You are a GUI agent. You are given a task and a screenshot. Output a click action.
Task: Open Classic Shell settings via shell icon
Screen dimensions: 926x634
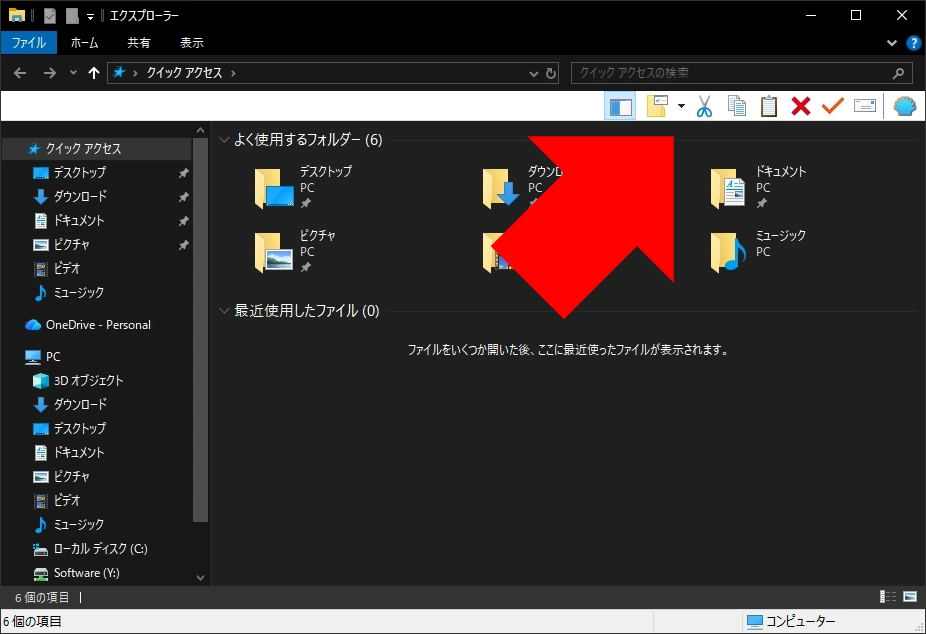pyautogui.click(x=905, y=105)
